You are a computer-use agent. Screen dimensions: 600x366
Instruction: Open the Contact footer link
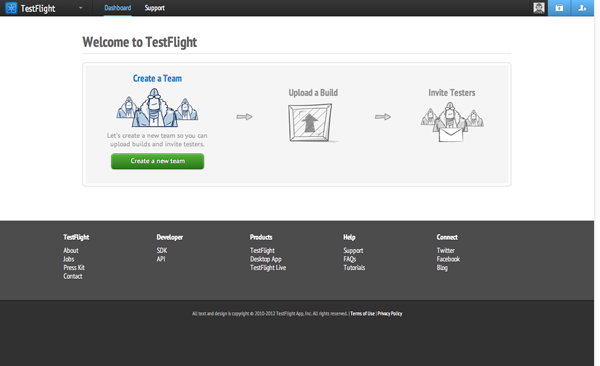[73, 276]
